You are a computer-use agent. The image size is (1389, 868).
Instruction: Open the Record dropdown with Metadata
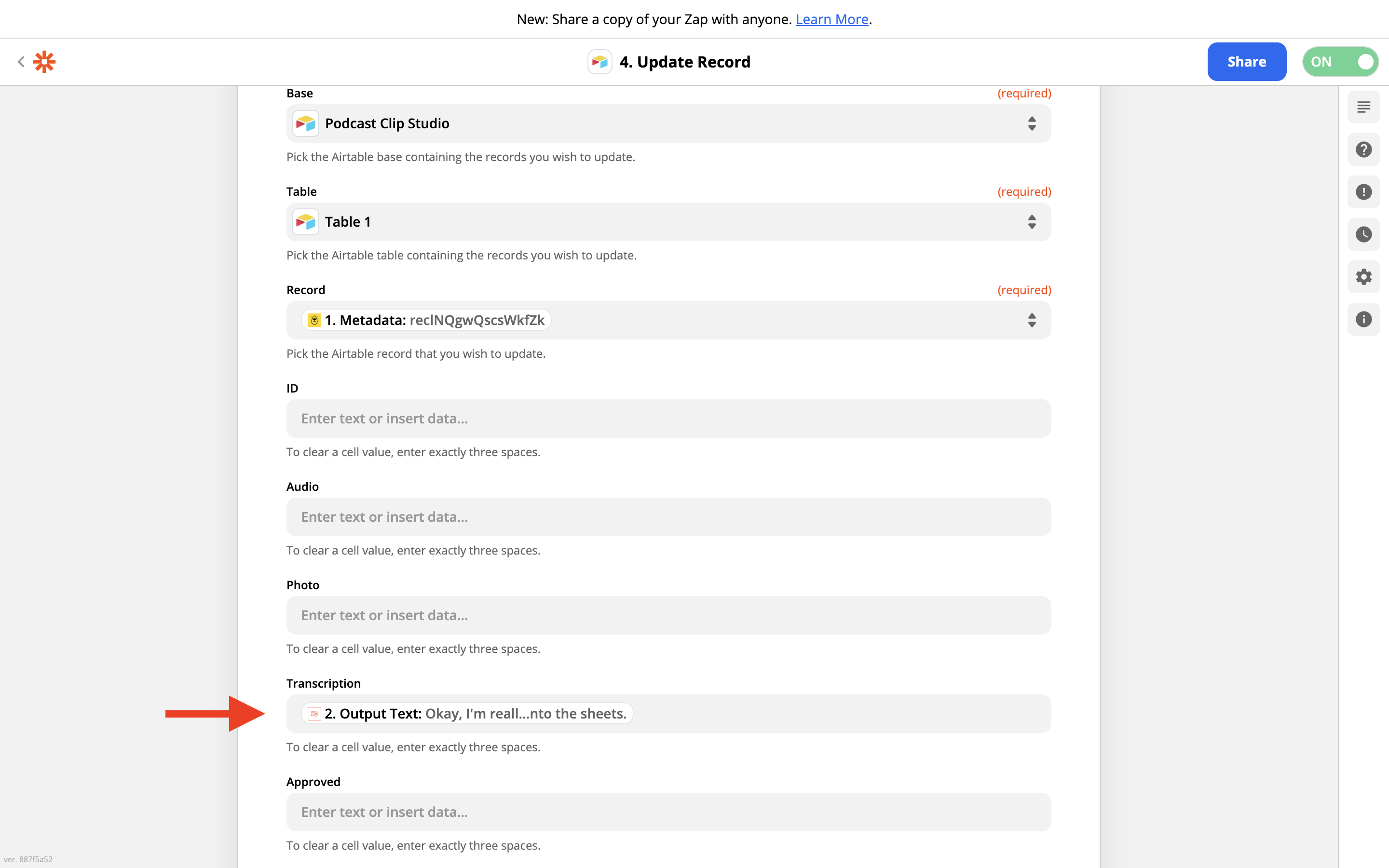(x=668, y=320)
